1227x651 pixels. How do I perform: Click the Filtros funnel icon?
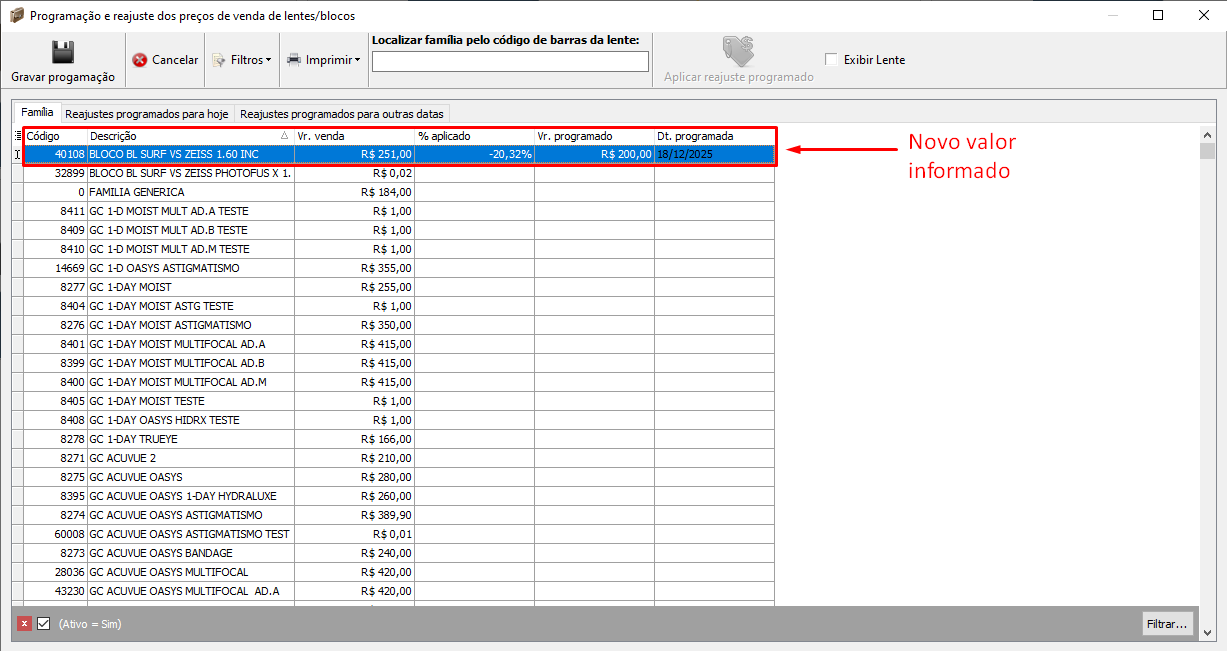click(219, 60)
